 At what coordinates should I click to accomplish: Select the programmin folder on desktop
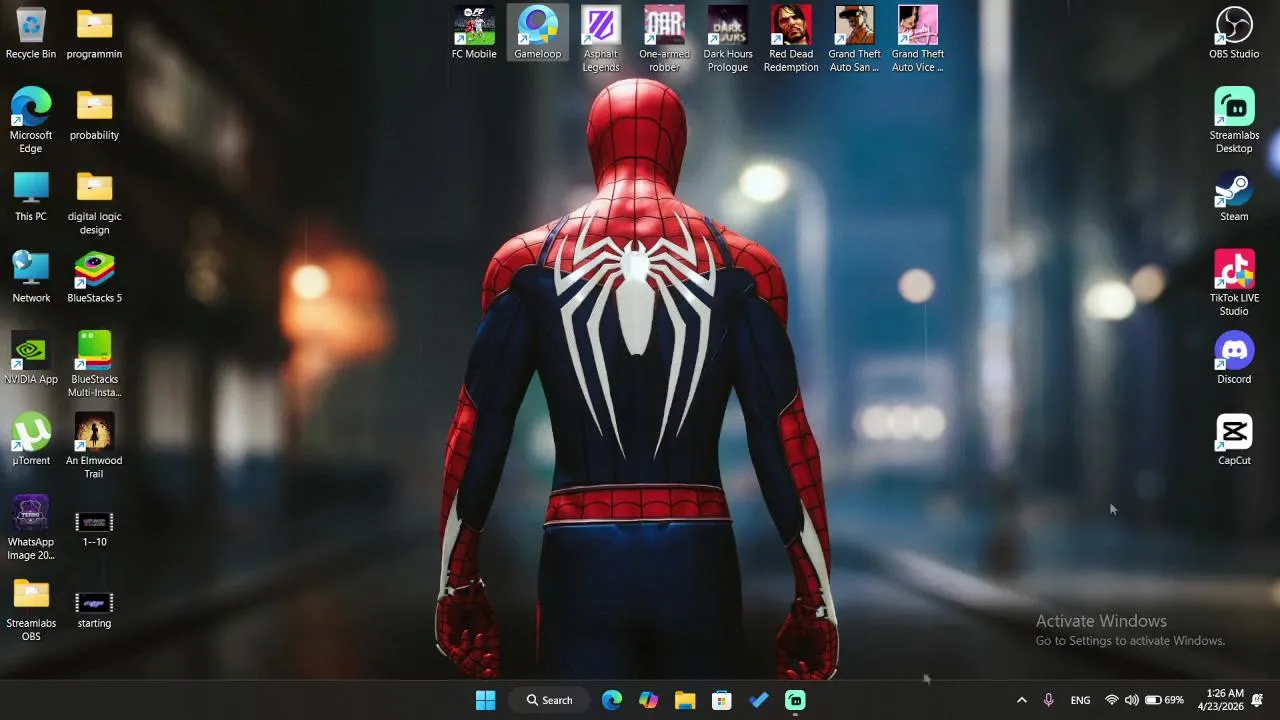(x=94, y=33)
